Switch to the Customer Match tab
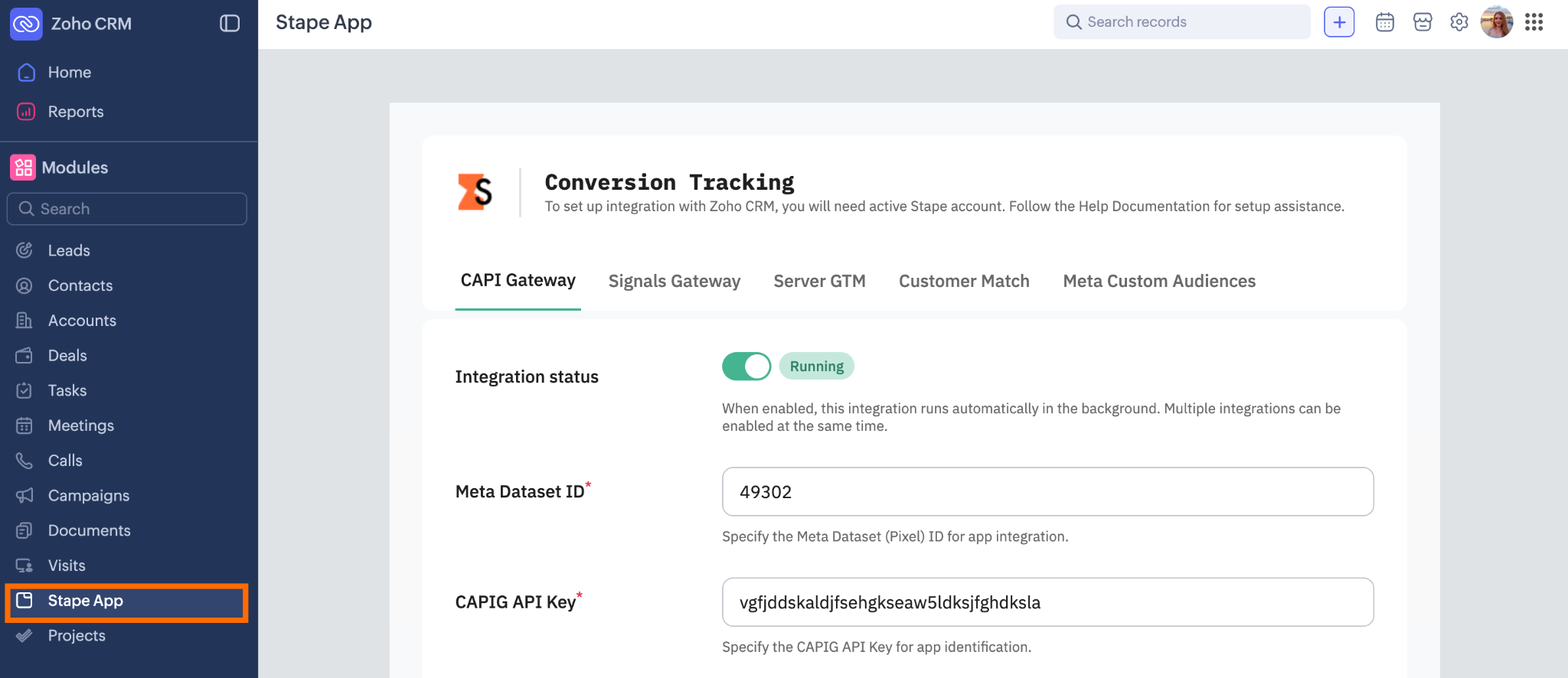The height and width of the screenshot is (678, 1568). (x=964, y=281)
